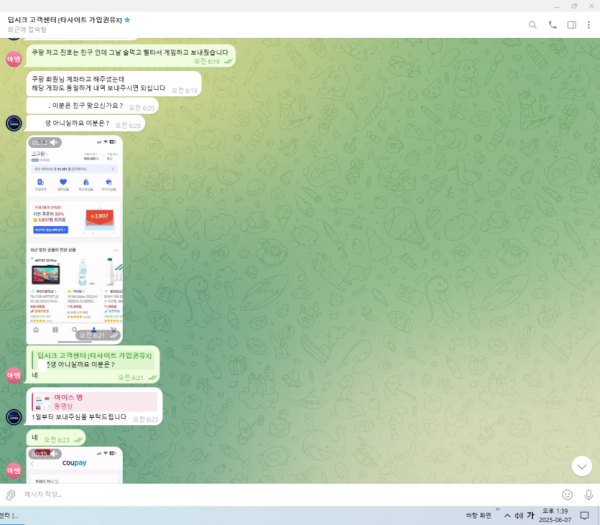The image size is (600, 525).
Task: Open the Coupang app screen video thumbnail
Action: [x=75, y=240]
